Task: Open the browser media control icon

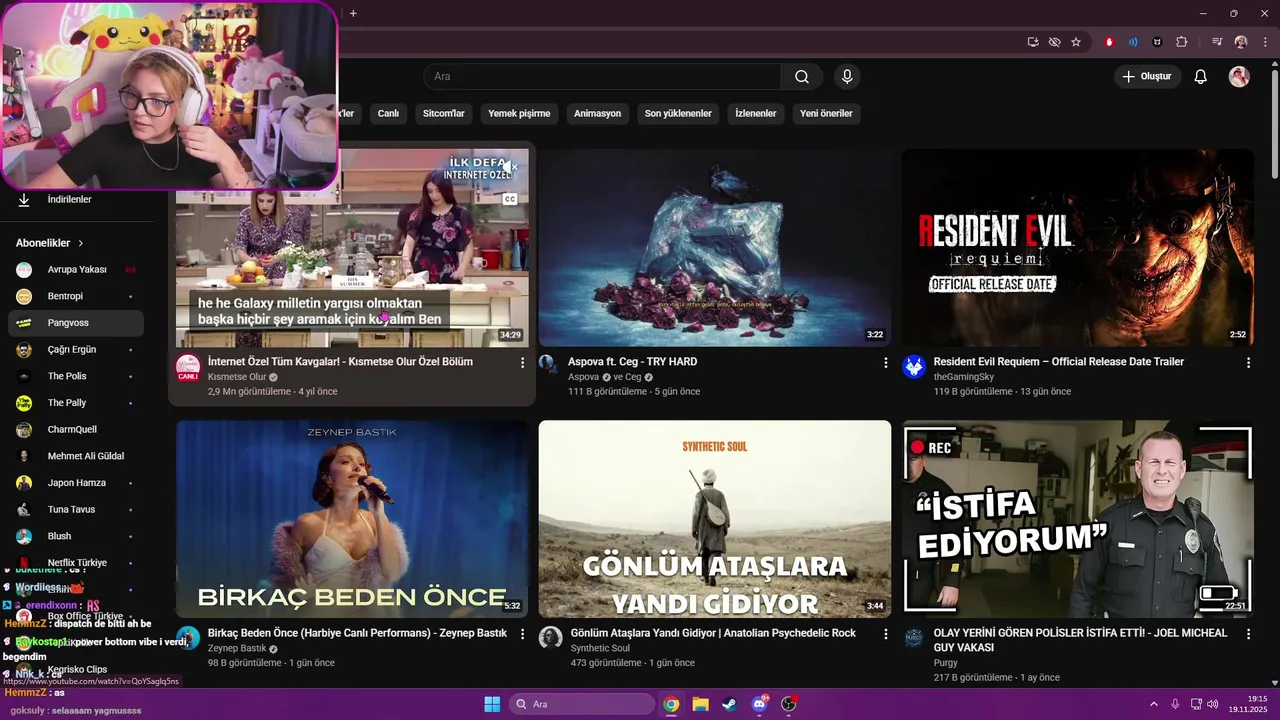Action: click(1217, 42)
